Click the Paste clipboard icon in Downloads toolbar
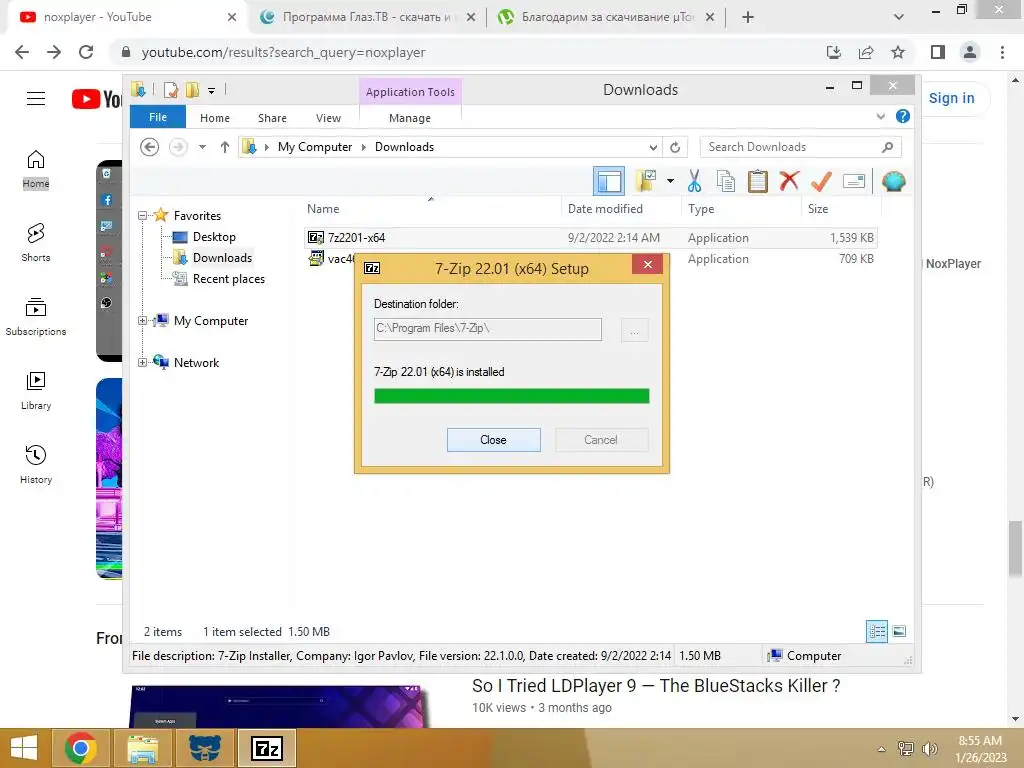 pyautogui.click(x=758, y=181)
